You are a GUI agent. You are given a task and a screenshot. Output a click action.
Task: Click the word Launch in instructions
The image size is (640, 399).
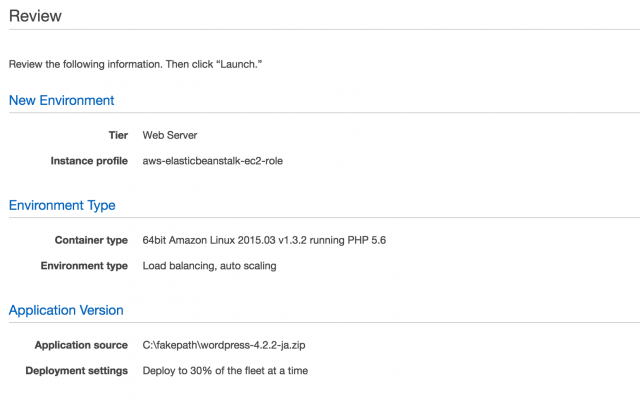pos(238,64)
